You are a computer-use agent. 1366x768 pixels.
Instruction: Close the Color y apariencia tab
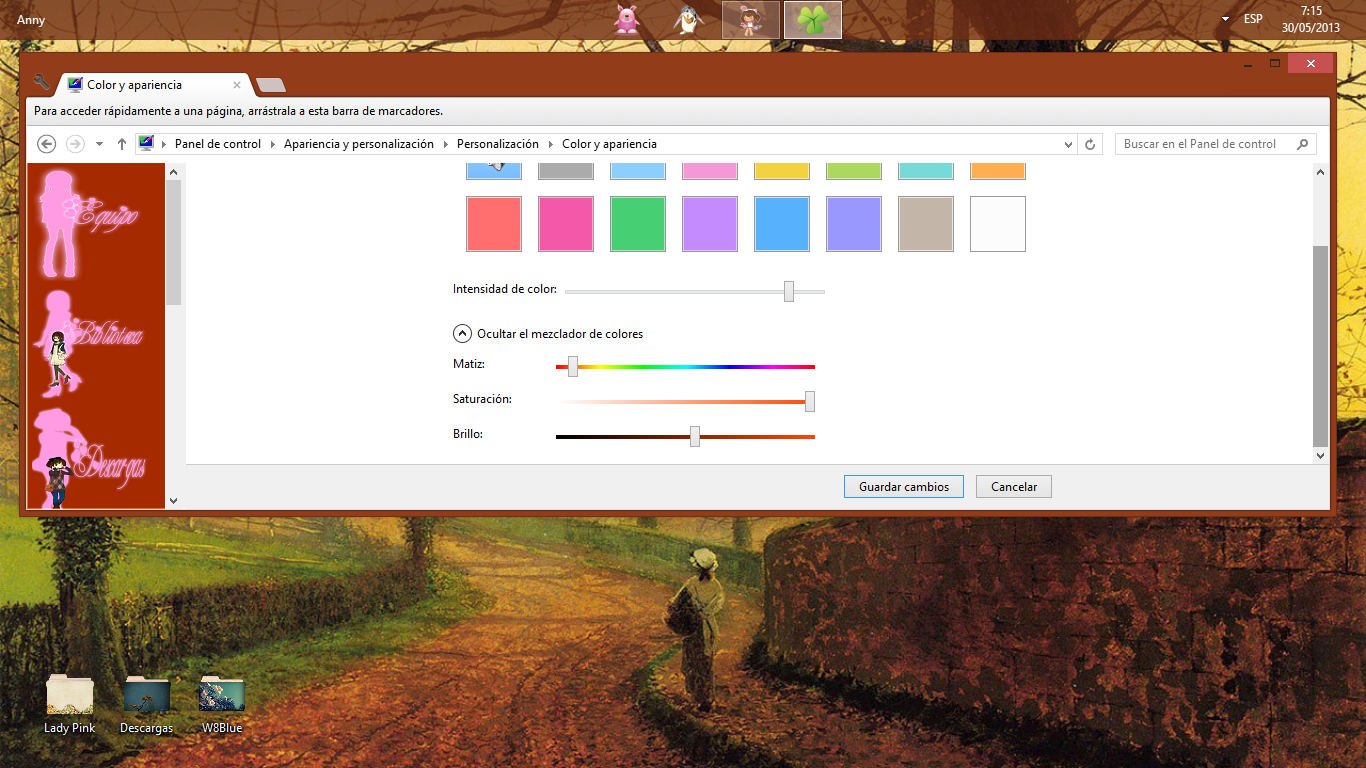[x=237, y=85]
